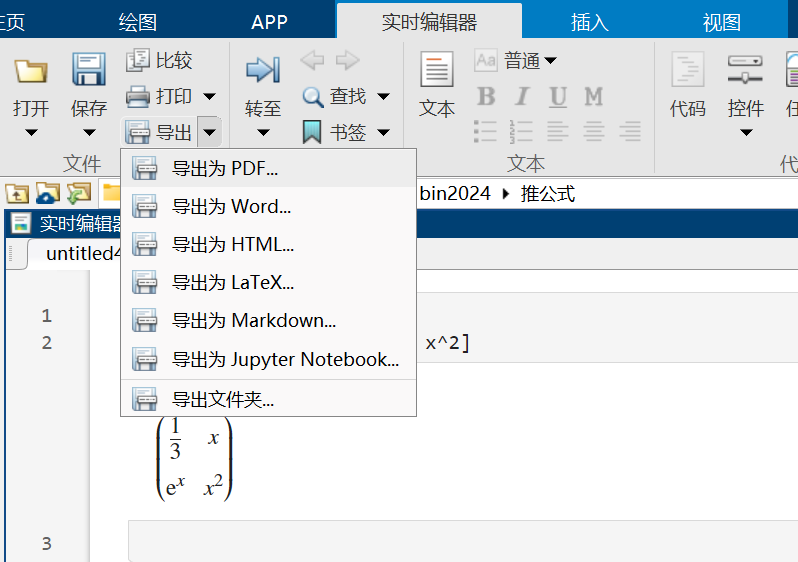
Task: Expand the Print (打印) dropdown arrow
Action: point(209,96)
